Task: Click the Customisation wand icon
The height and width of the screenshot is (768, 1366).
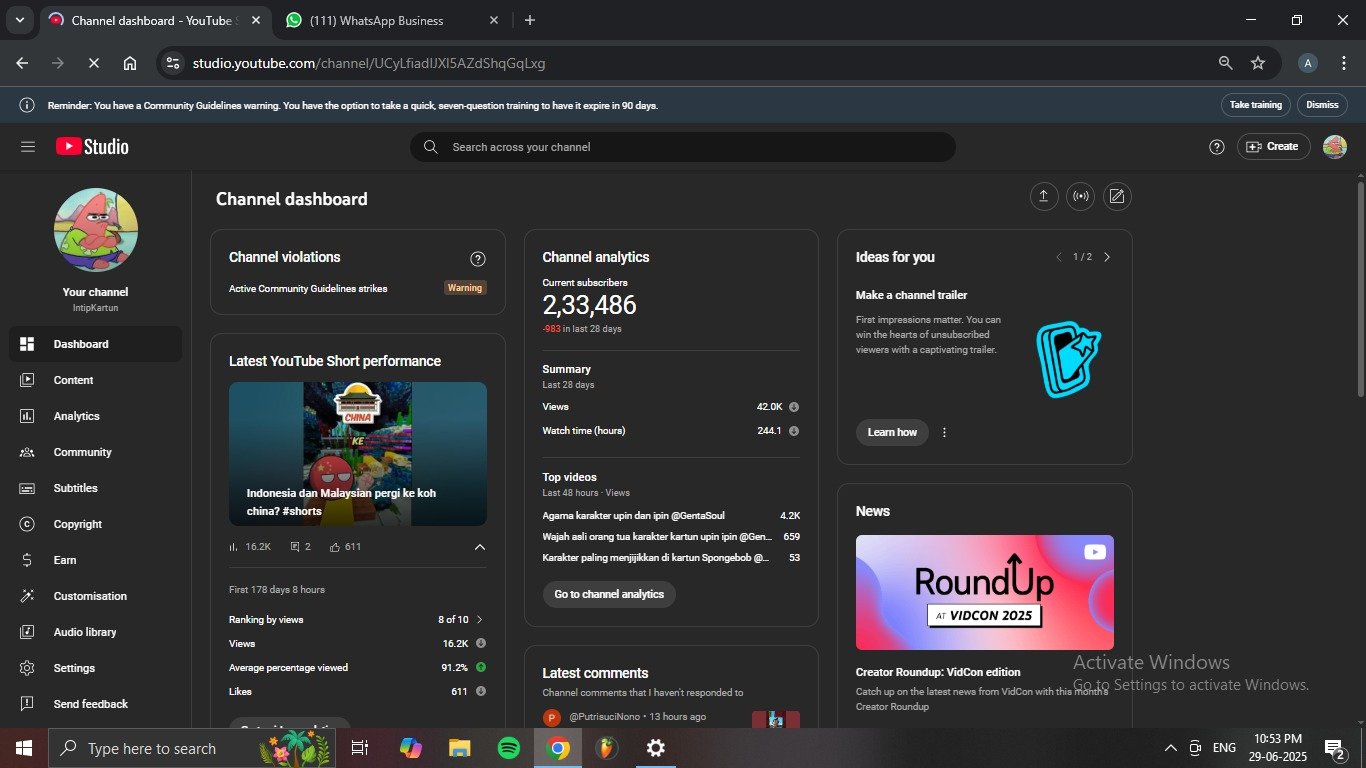Action: click(28, 596)
